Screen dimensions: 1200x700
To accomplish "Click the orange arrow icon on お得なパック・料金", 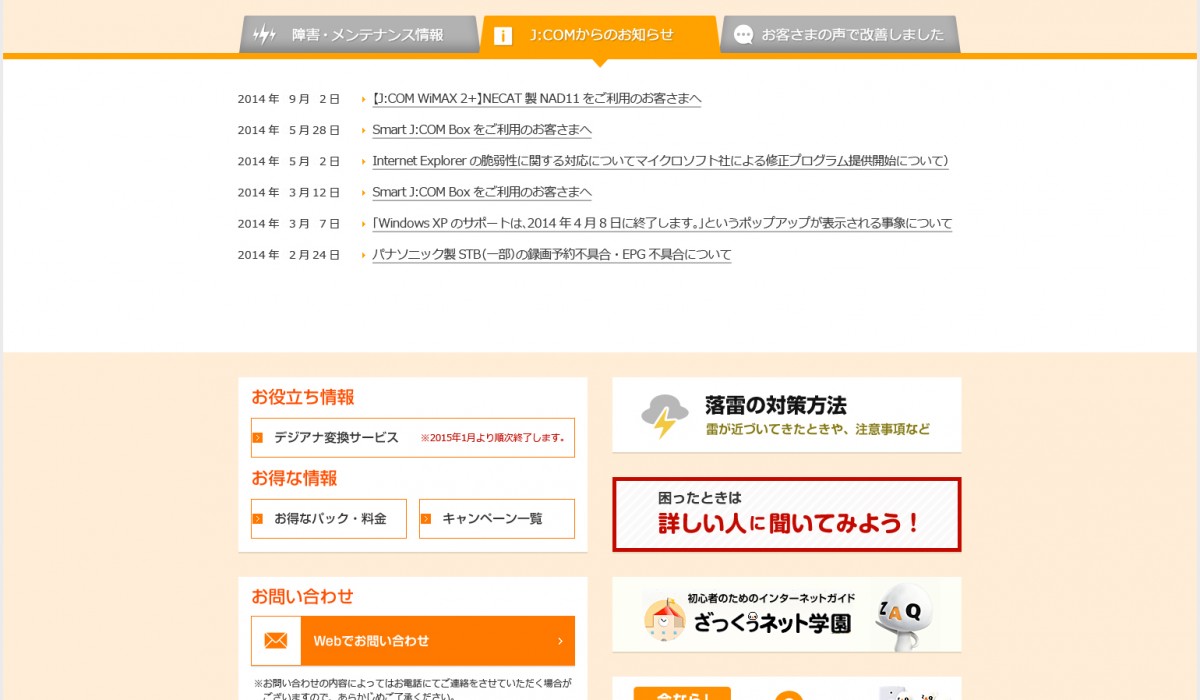I will point(258,519).
